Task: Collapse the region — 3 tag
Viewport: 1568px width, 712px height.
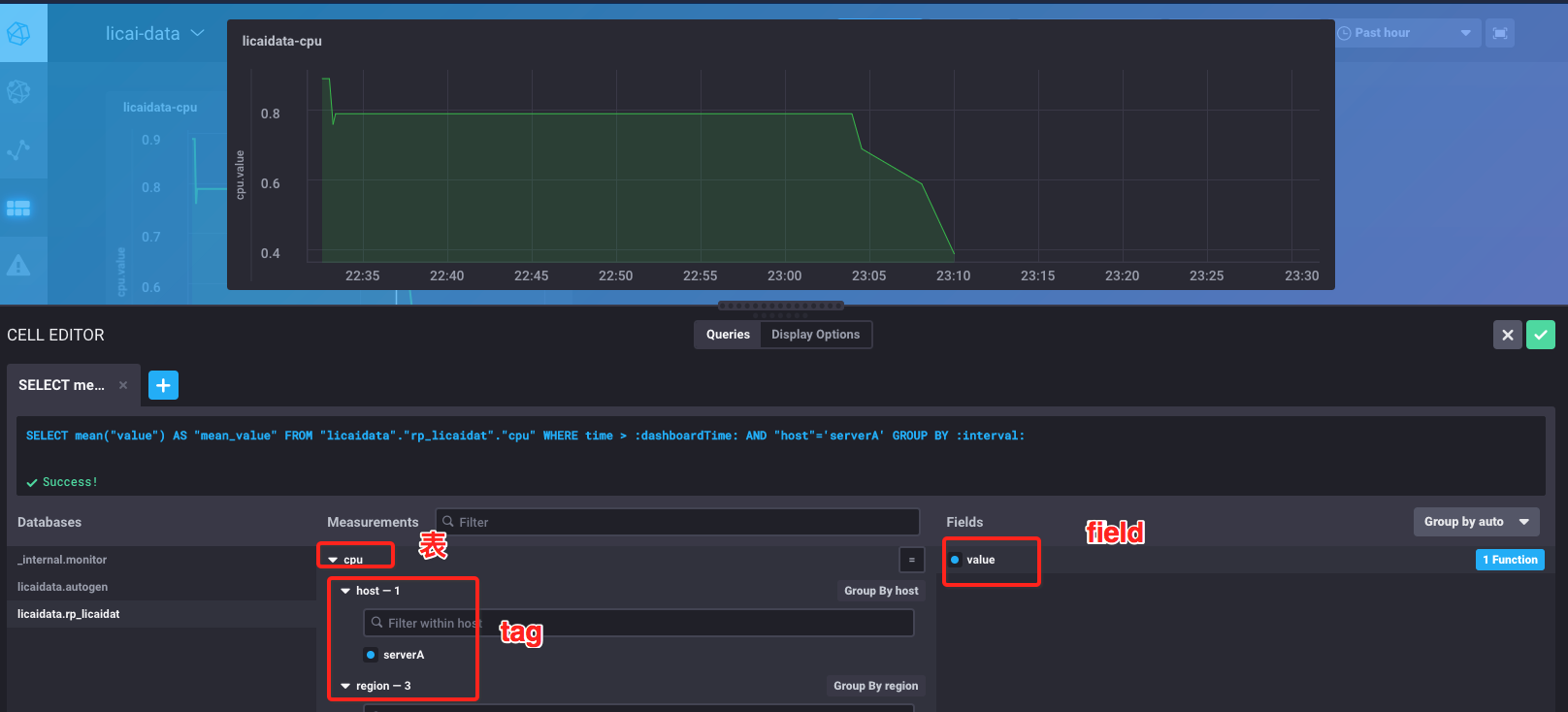Action: (345, 686)
